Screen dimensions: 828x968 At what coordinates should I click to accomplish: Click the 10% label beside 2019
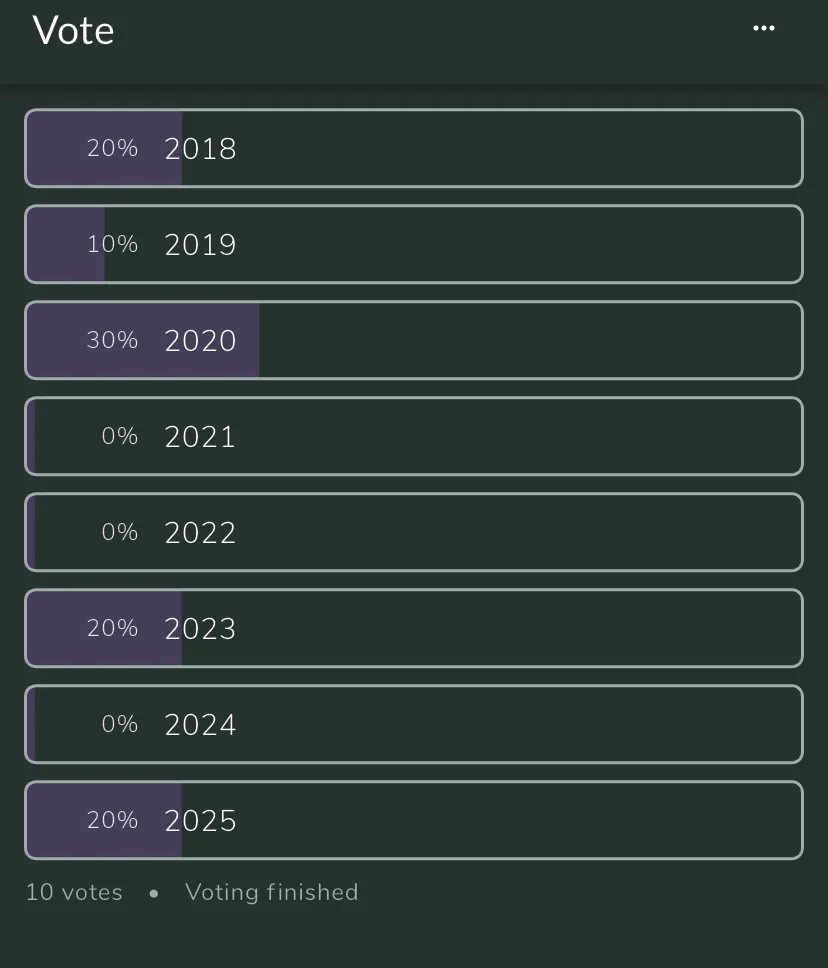click(x=112, y=244)
